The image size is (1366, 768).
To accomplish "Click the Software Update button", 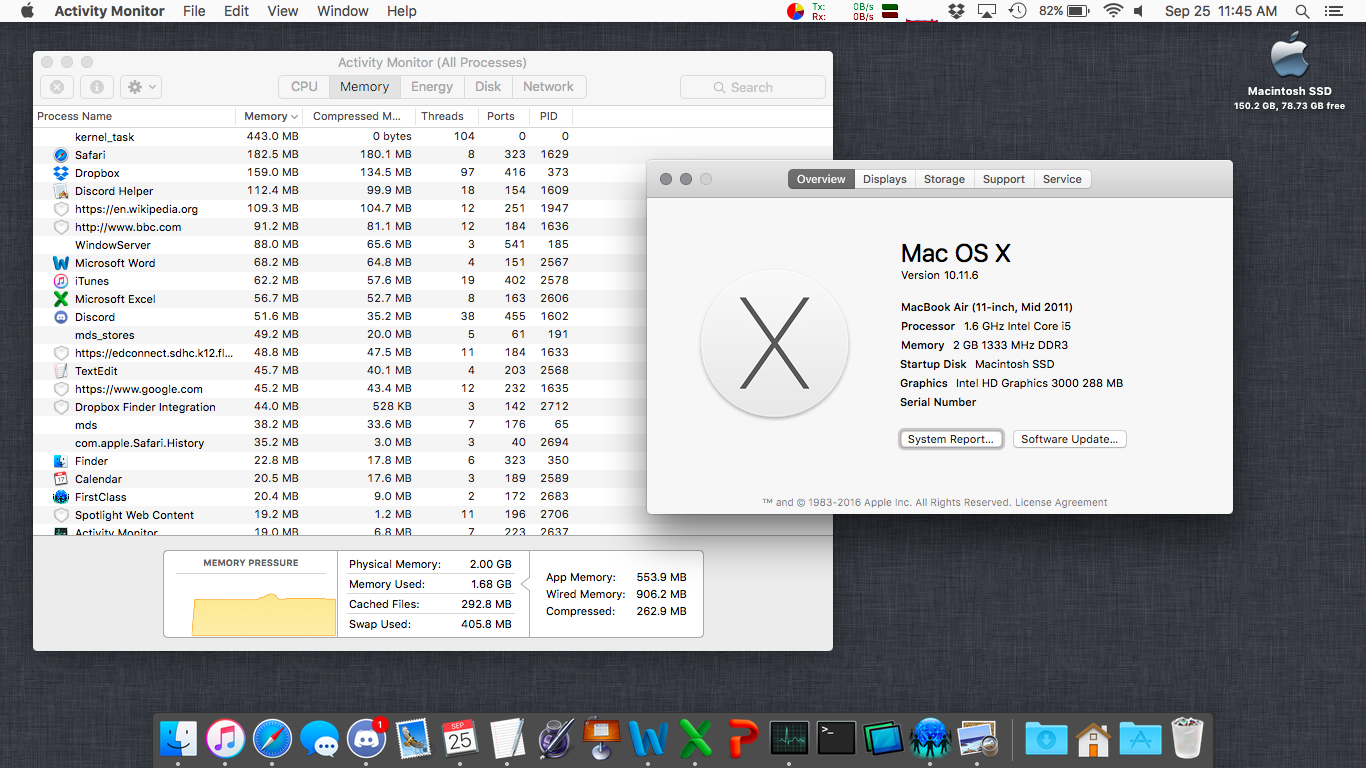I will [1069, 439].
